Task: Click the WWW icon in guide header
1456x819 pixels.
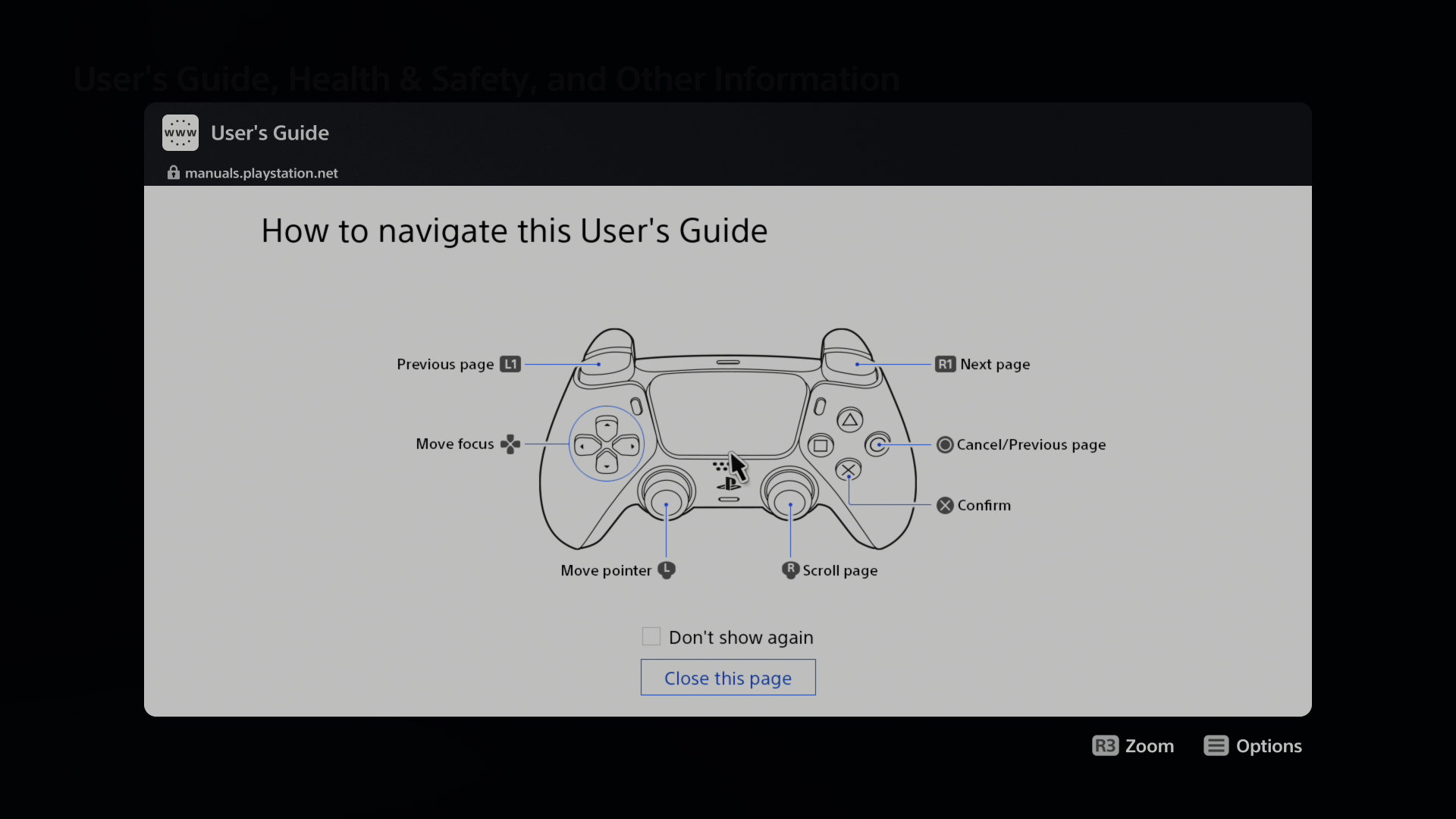Action: [x=181, y=132]
